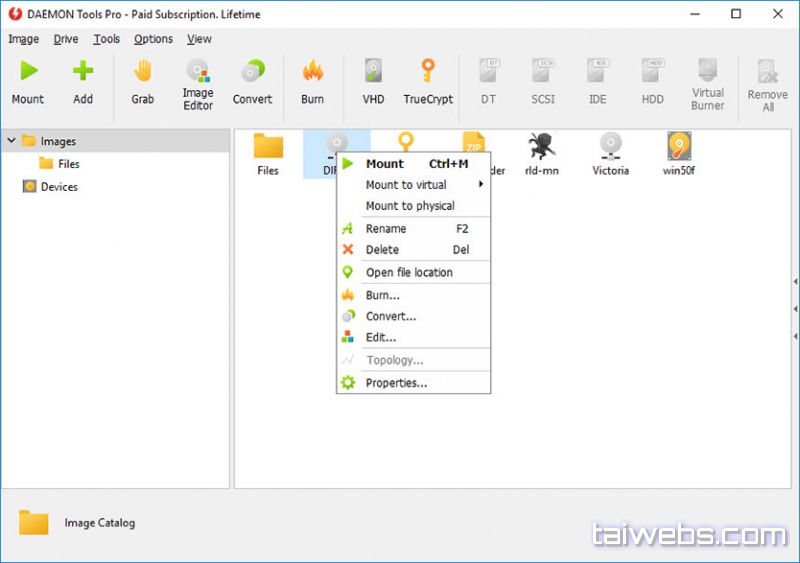Select the win50f image thumbnail

point(679,154)
